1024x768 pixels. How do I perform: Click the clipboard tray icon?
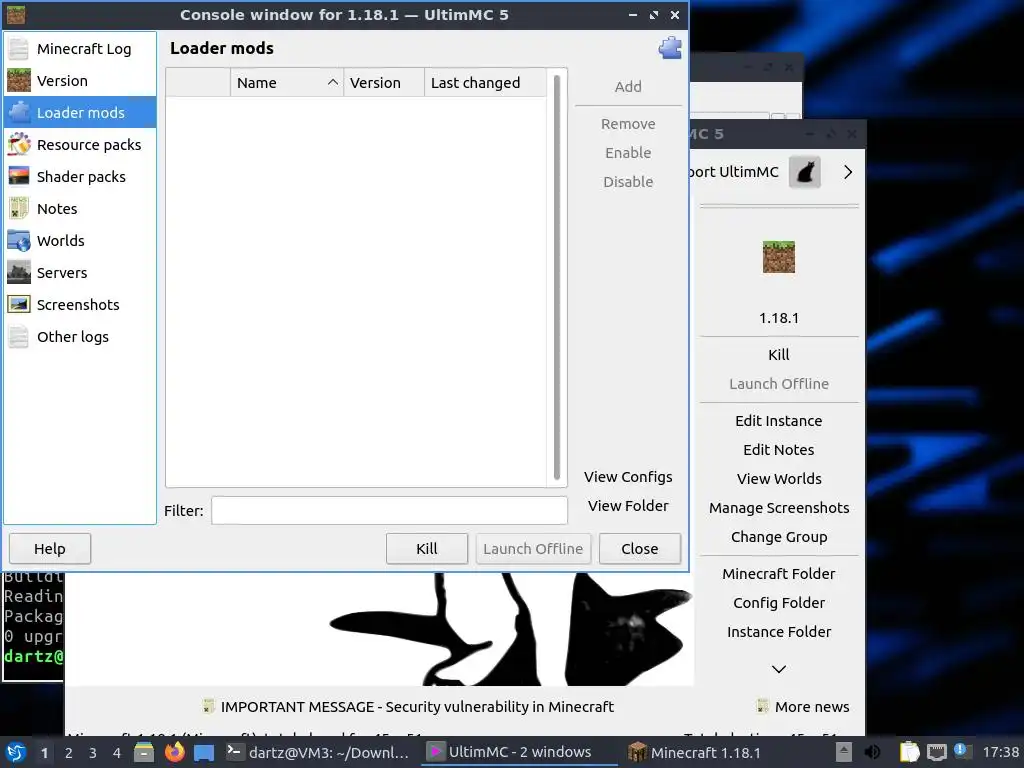(909, 752)
